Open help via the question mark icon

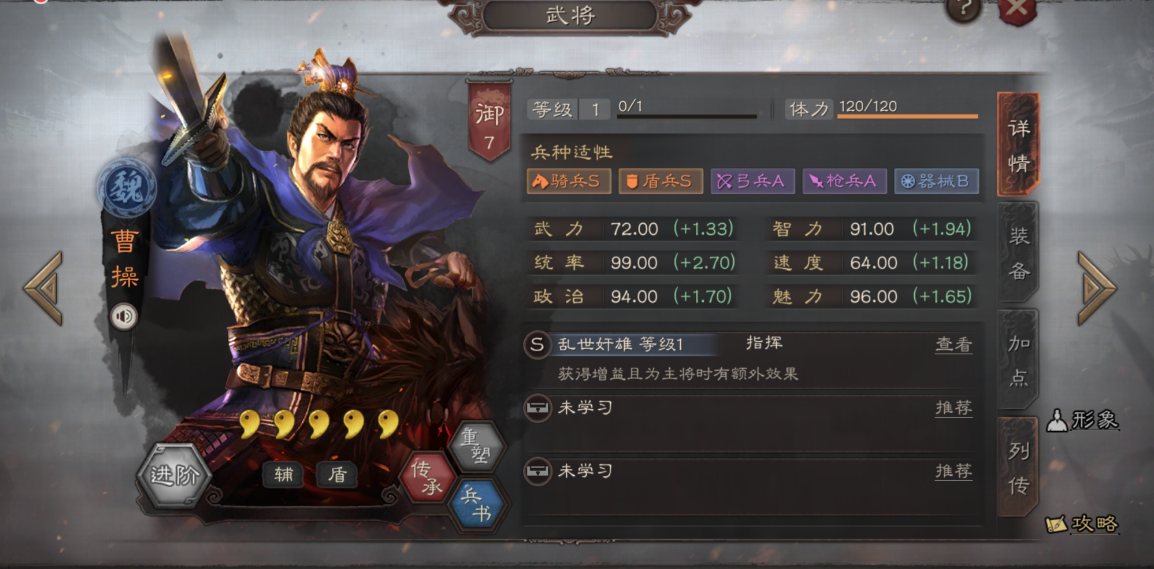(962, 10)
